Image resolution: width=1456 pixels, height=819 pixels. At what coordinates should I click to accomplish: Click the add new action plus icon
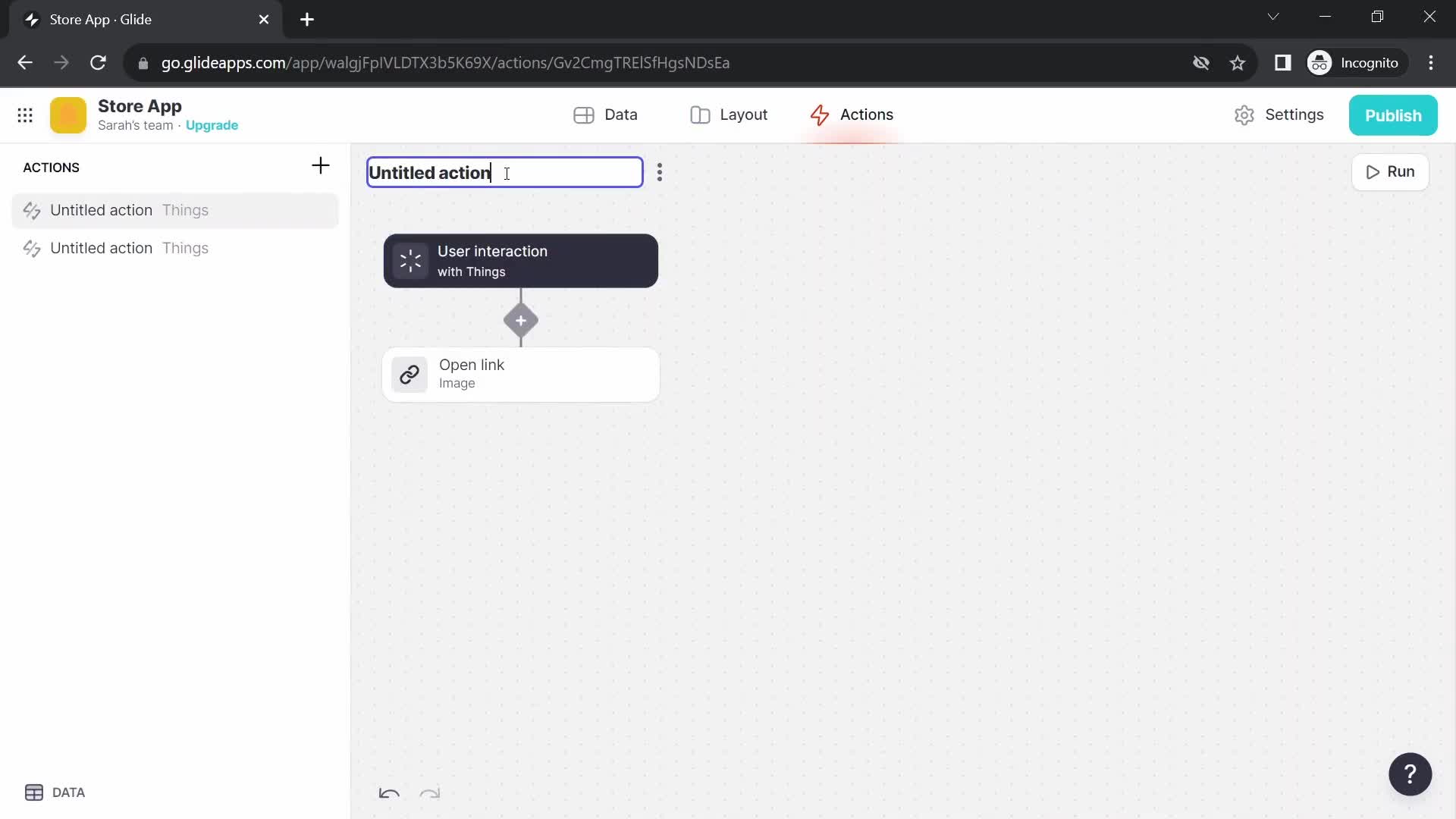pyautogui.click(x=320, y=166)
